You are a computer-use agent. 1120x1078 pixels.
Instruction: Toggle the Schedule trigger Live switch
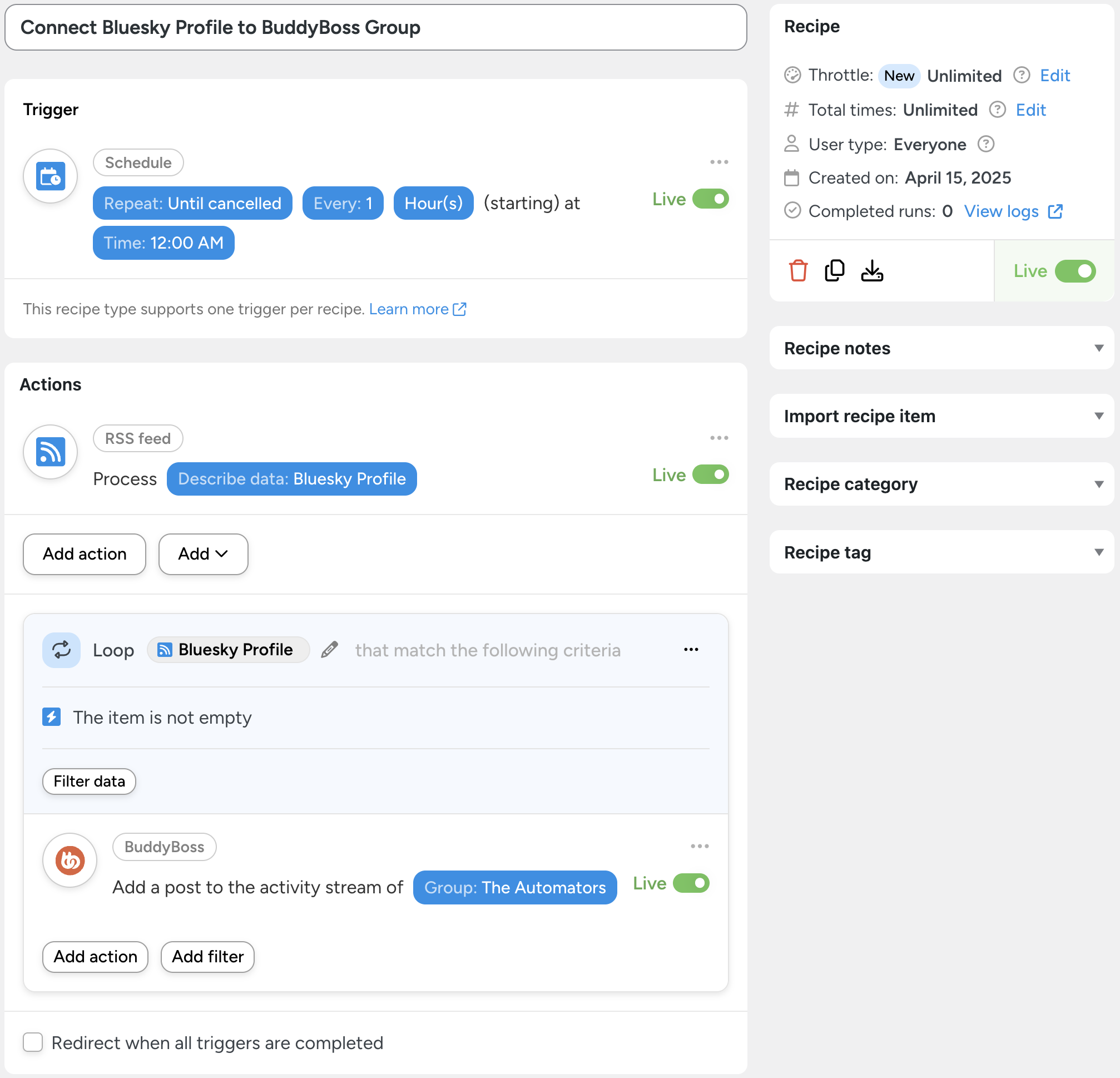coord(710,199)
